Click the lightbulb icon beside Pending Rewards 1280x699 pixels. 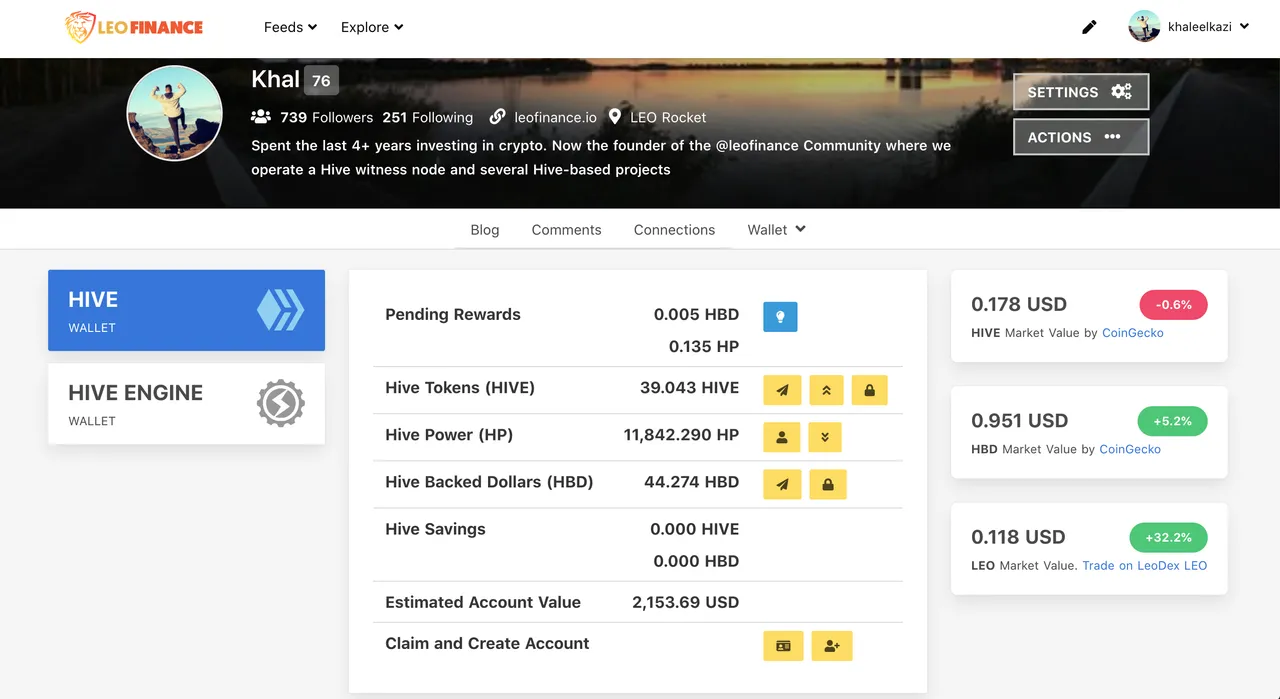coord(780,317)
